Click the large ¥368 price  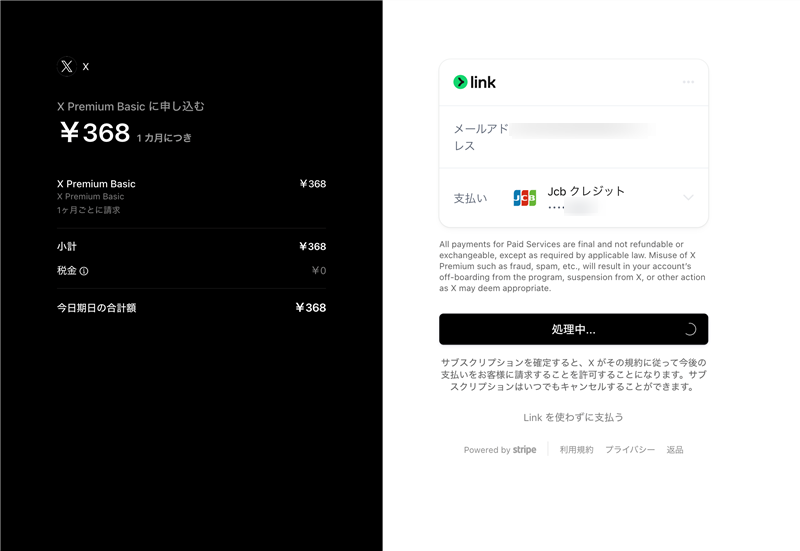pos(95,133)
